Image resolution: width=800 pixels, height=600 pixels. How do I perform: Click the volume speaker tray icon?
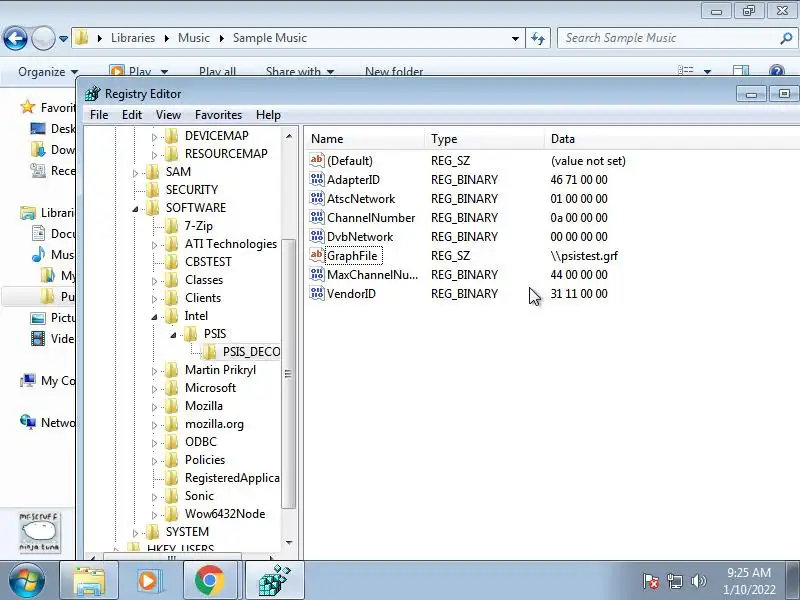point(698,581)
